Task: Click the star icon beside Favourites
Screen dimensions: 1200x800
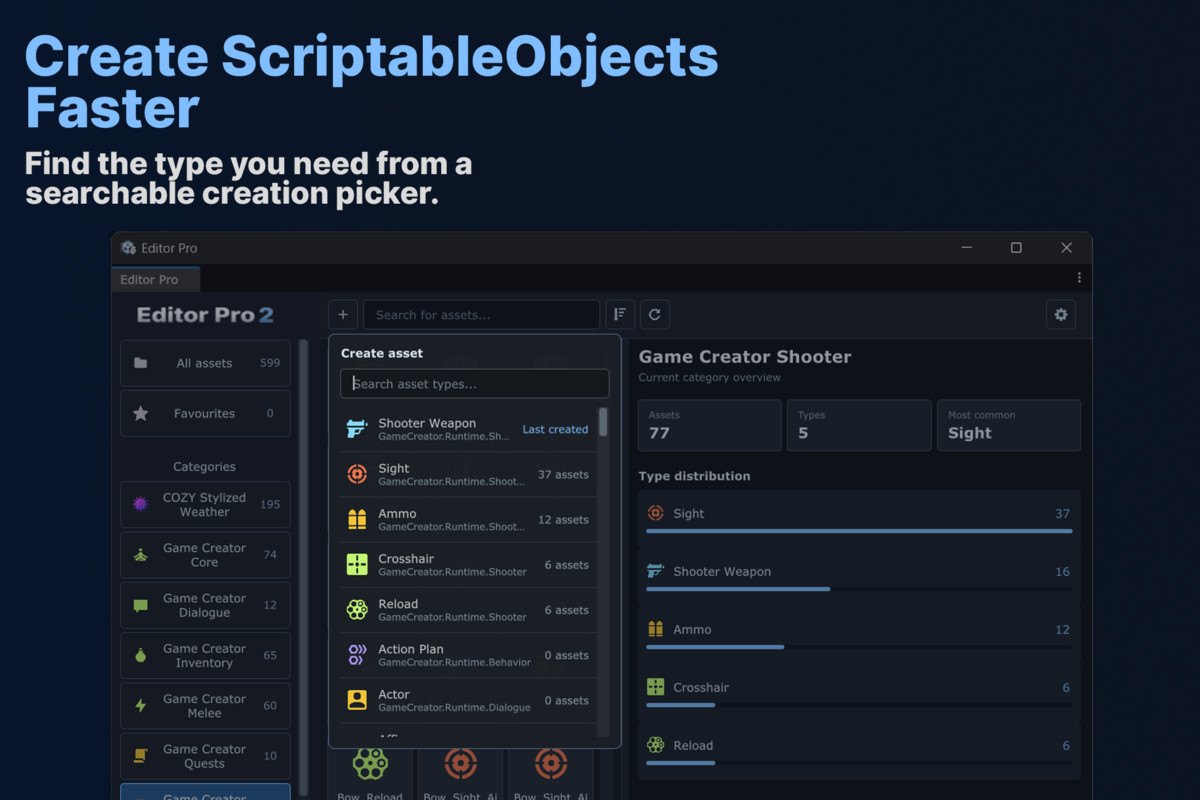Action: click(141, 413)
